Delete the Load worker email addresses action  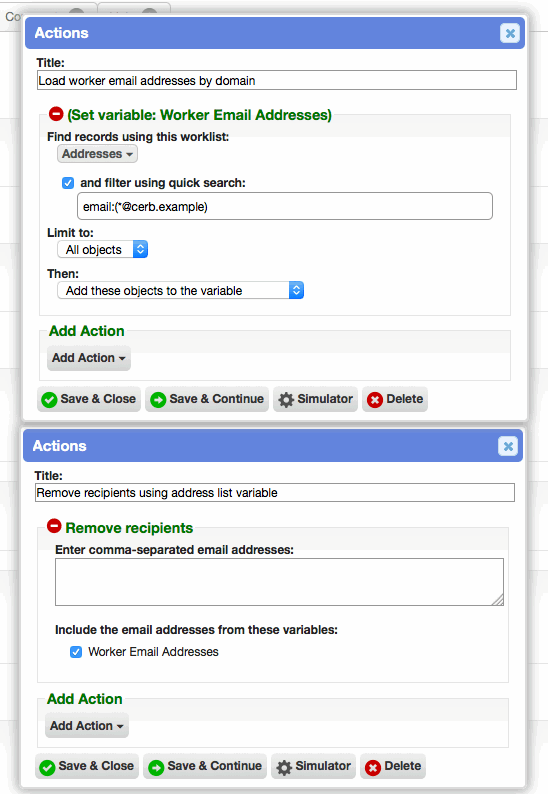tap(395, 399)
